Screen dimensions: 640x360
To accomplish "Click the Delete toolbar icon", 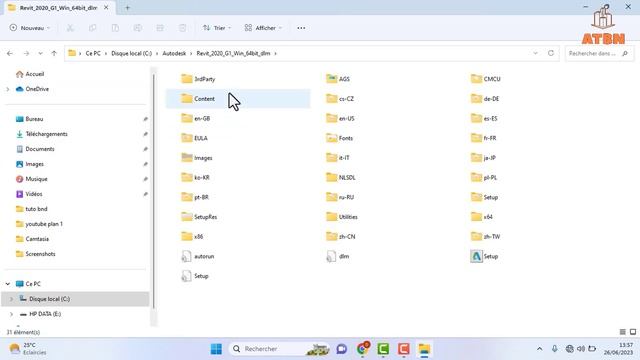I will click(182, 28).
